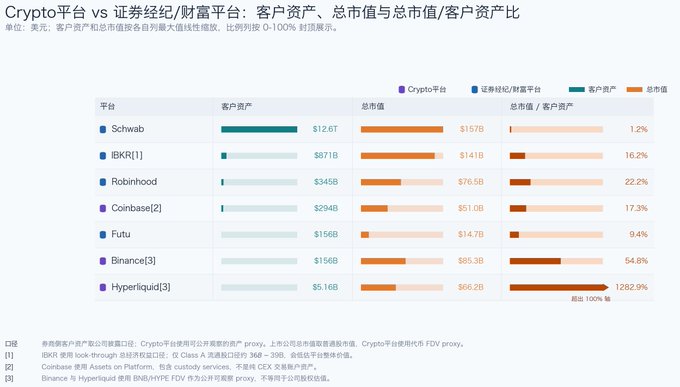The height and width of the screenshot is (387, 680).
Task: Click the Crypto平台 legend label
Action: pyautogui.click(x=427, y=89)
